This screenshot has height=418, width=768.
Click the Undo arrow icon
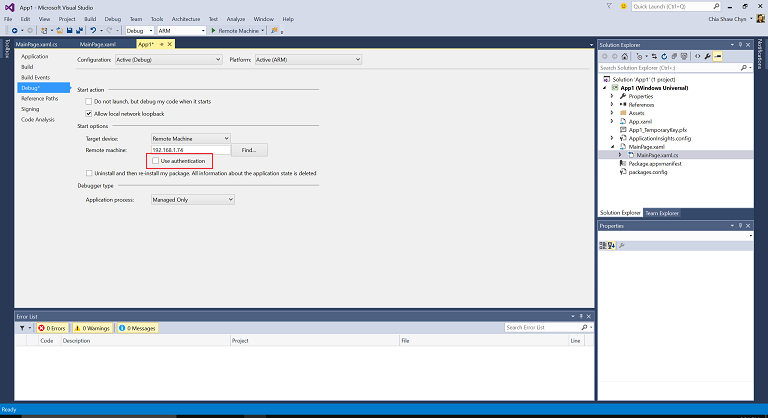(93, 30)
